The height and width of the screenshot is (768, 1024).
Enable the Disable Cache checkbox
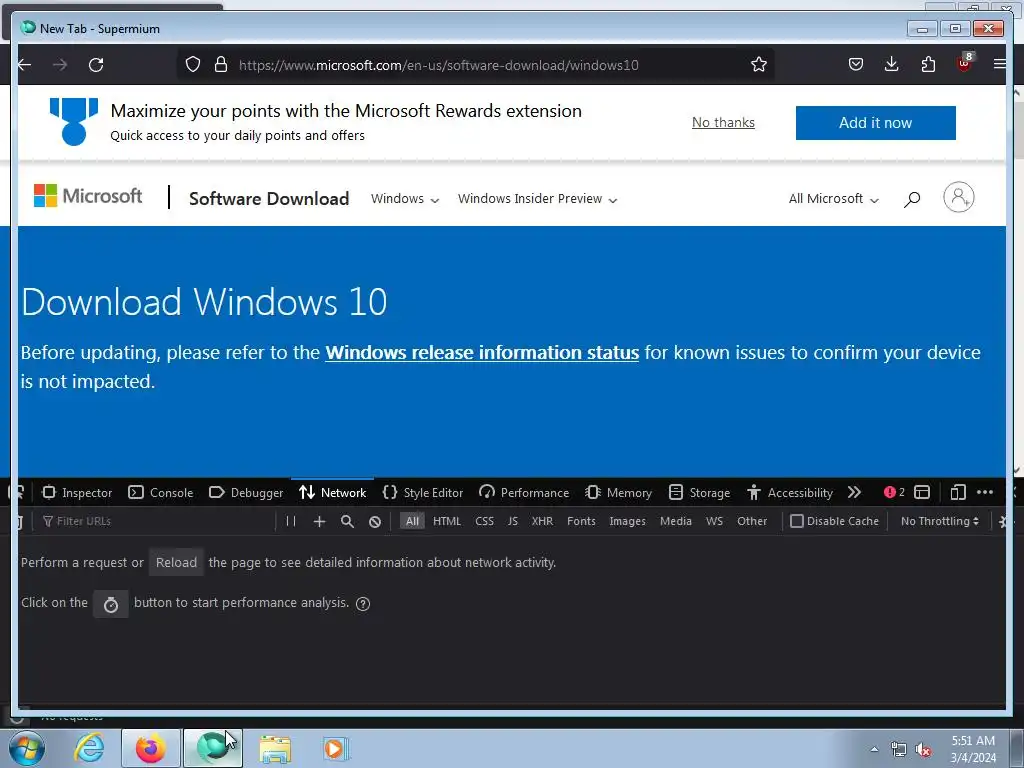pos(797,521)
